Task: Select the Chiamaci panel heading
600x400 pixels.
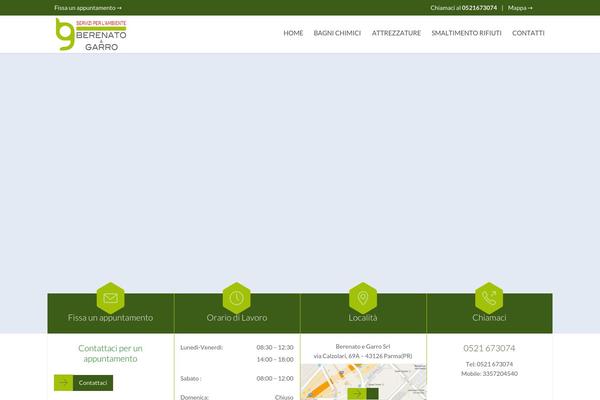Action: click(x=489, y=318)
